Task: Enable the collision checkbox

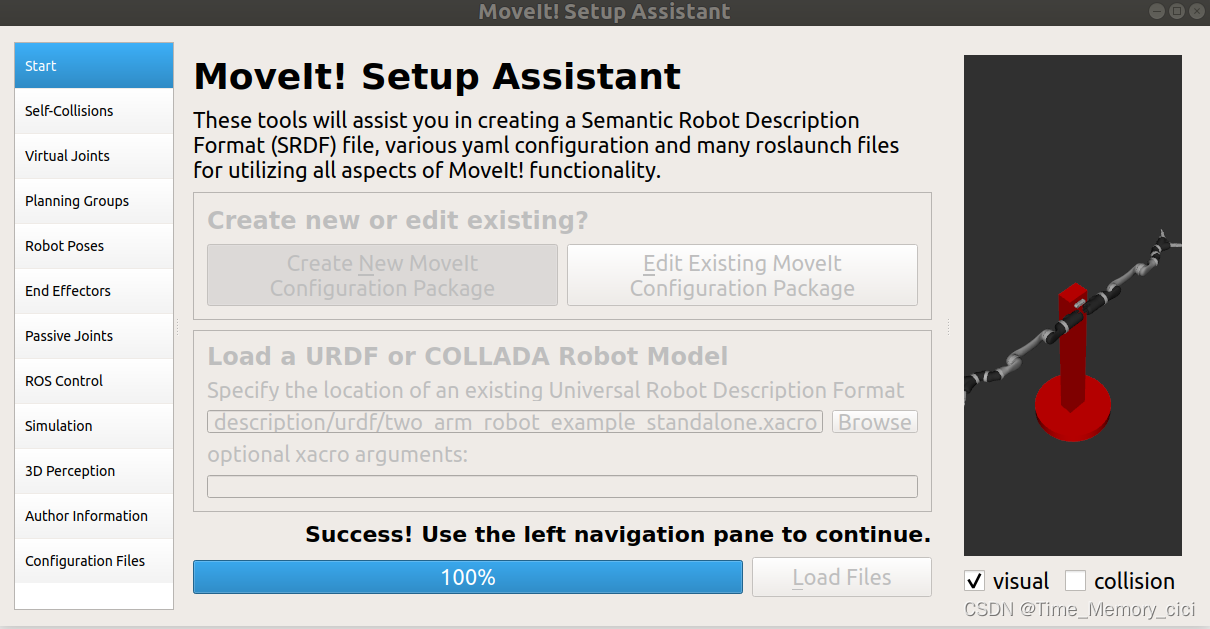Action: click(1076, 580)
